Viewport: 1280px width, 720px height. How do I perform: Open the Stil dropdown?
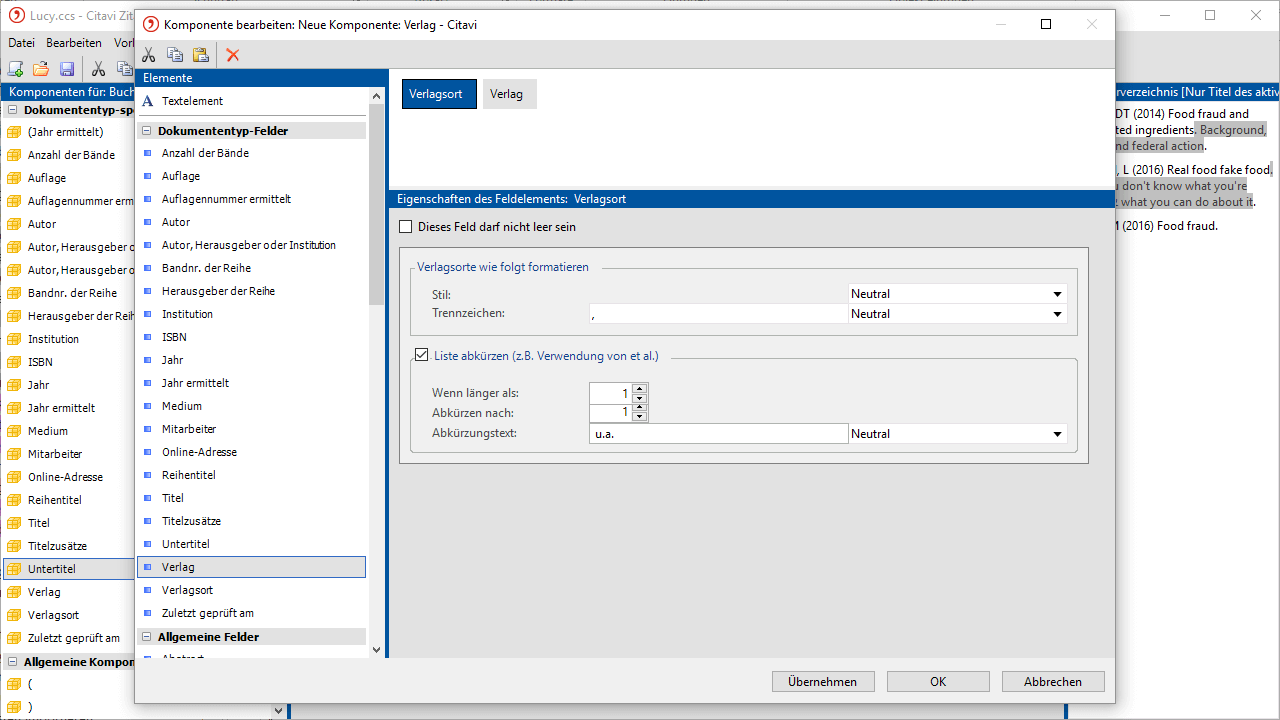(x=1057, y=294)
